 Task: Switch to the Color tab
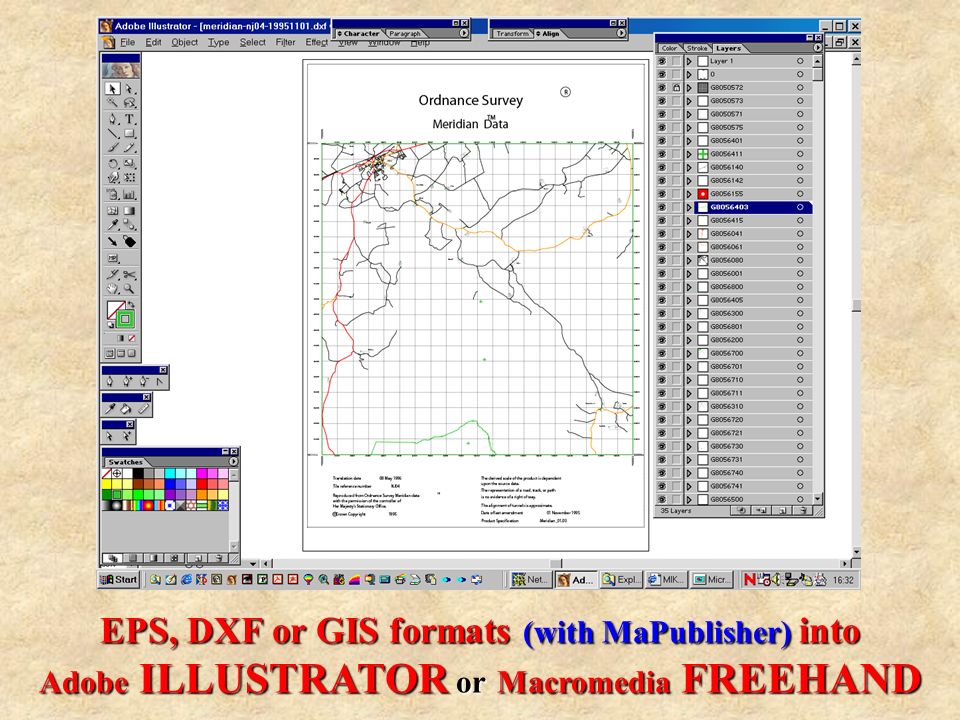(x=669, y=48)
